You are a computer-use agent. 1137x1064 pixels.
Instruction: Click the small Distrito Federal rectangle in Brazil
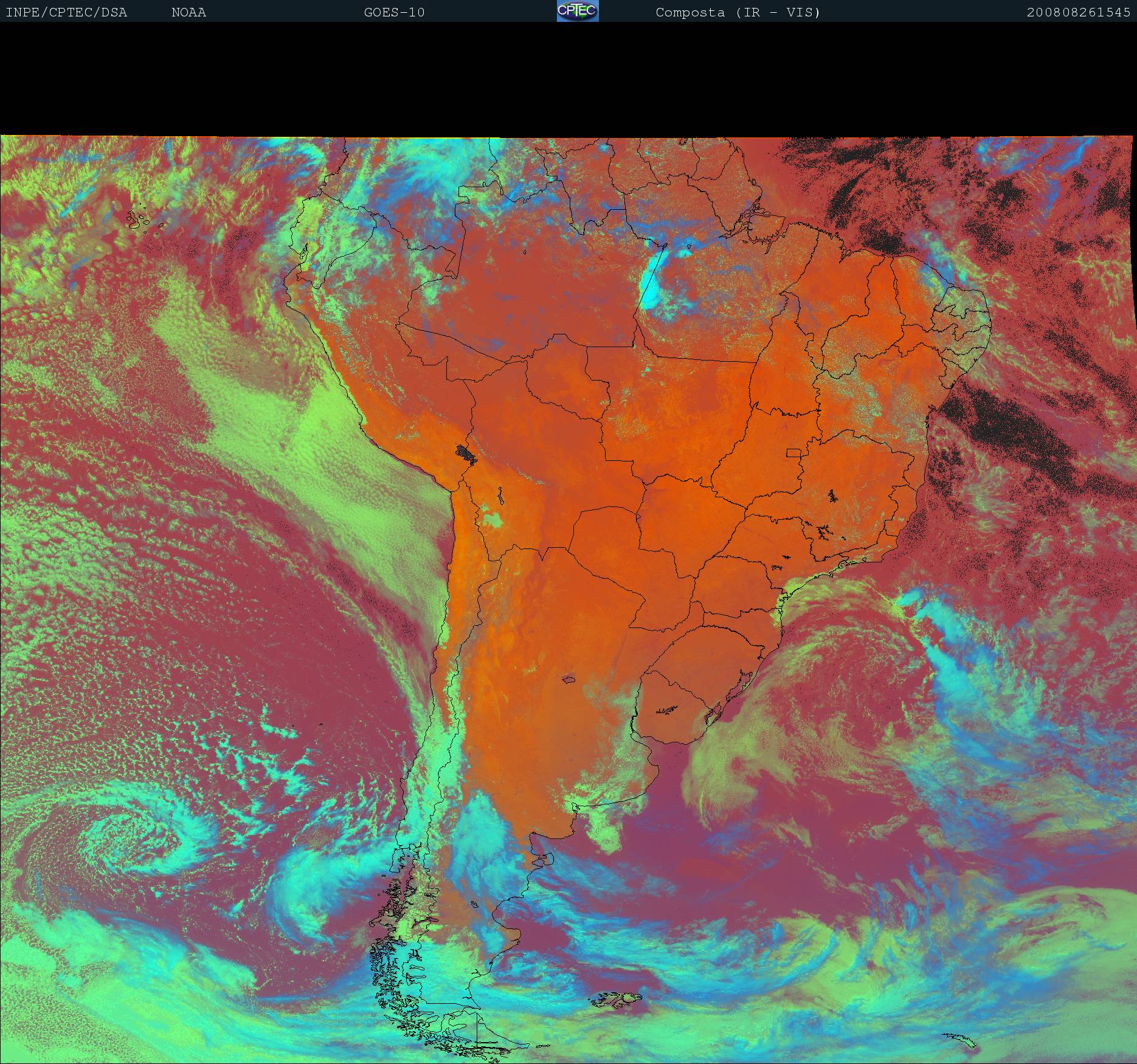(793, 452)
